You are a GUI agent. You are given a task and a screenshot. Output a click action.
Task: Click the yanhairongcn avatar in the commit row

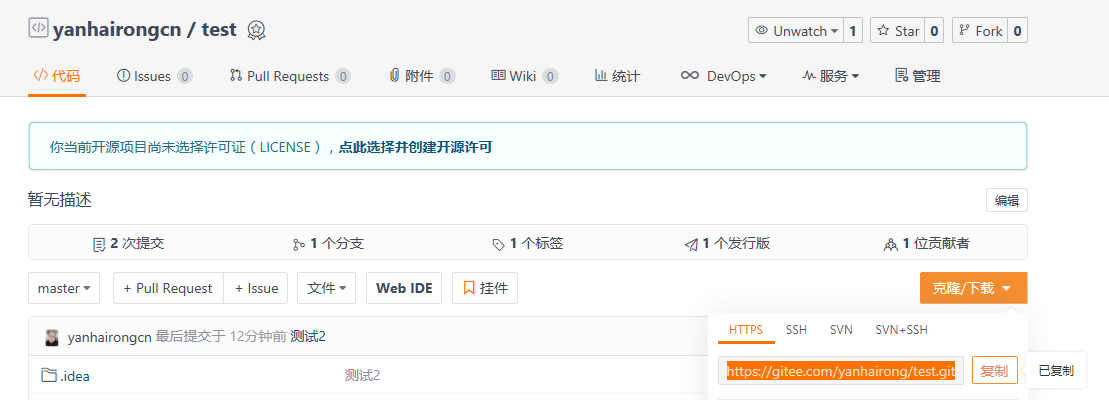[x=52, y=337]
